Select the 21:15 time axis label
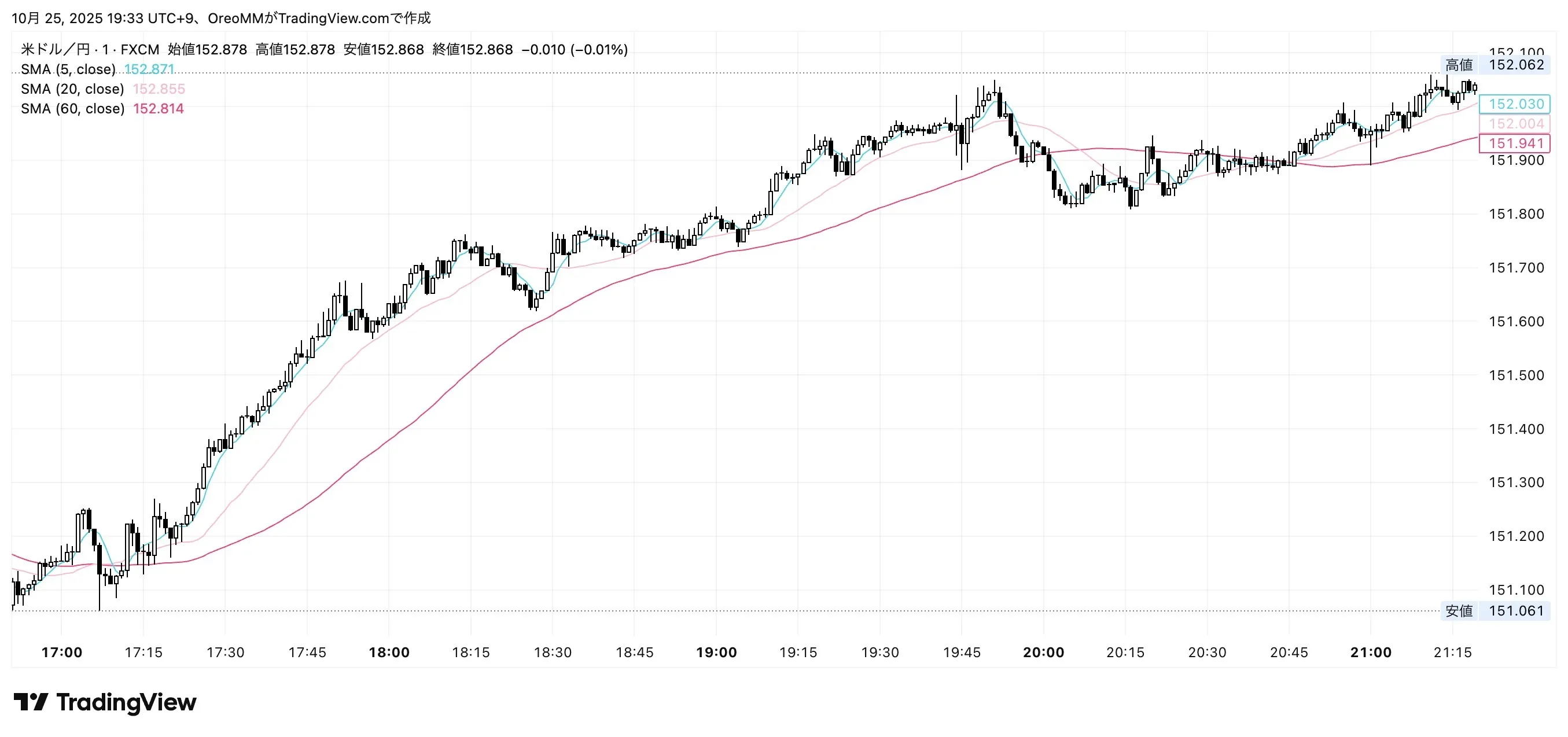The height and width of the screenshot is (737, 1568). click(x=1452, y=653)
